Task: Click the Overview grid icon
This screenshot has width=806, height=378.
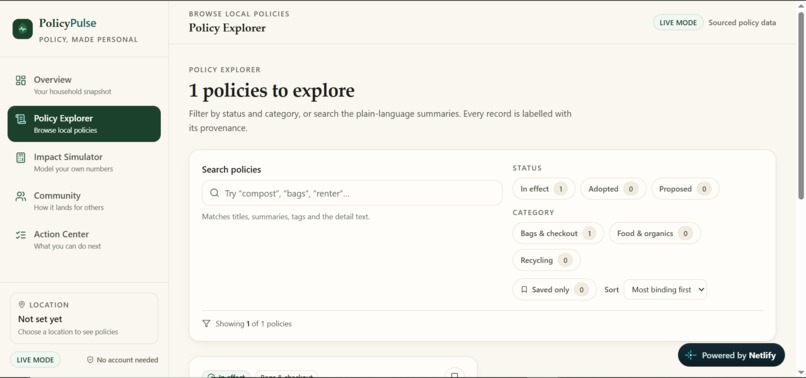Action: point(21,80)
